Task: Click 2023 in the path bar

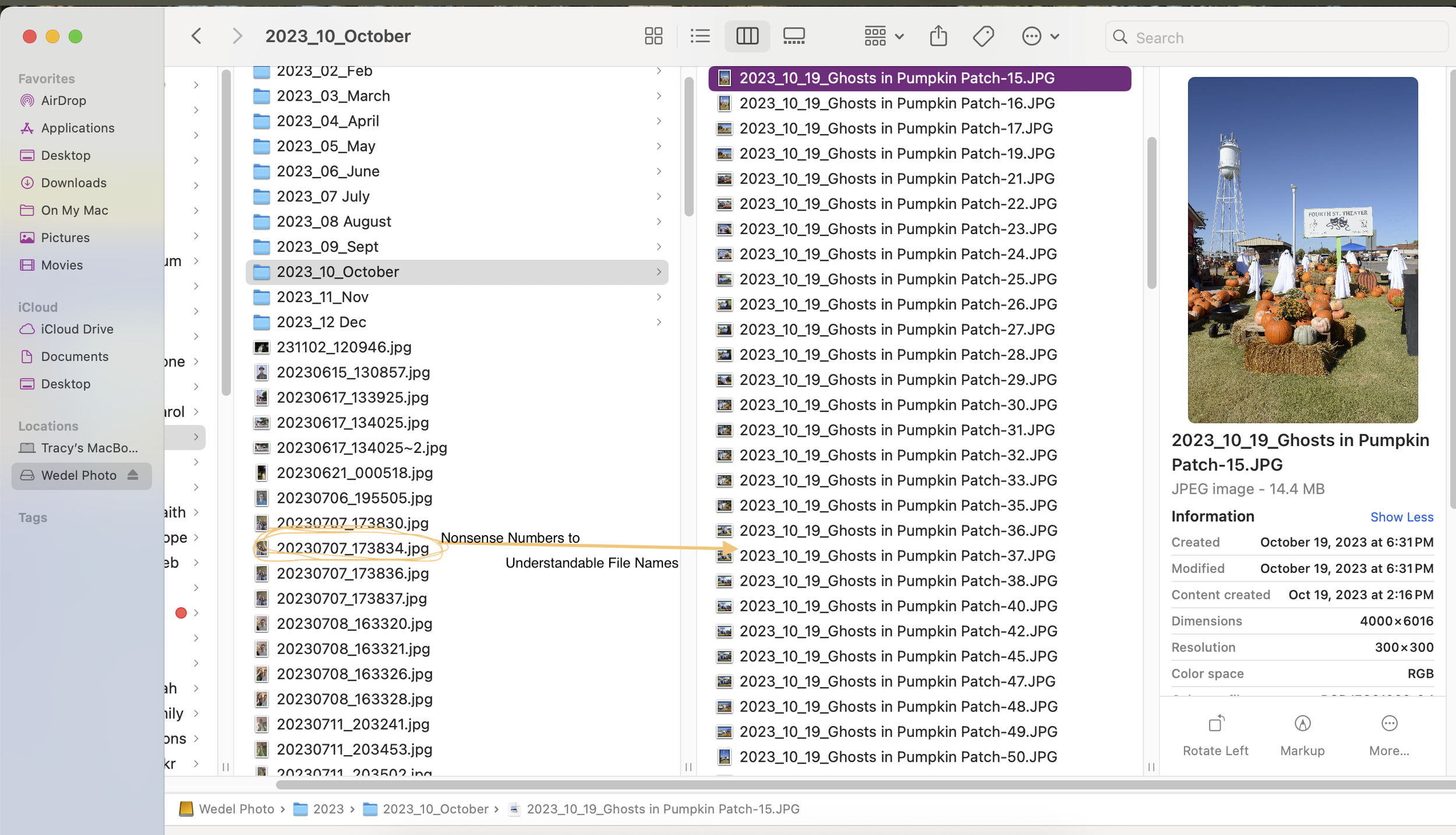Action: [x=328, y=809]
